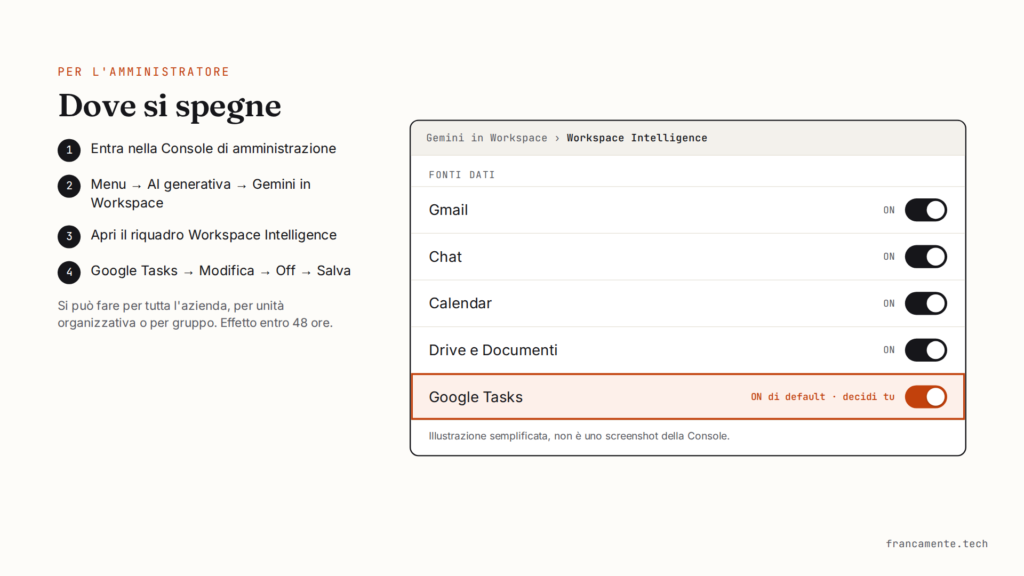Click 'Entra nella Console di amministrazione' step

pos(214,149)
